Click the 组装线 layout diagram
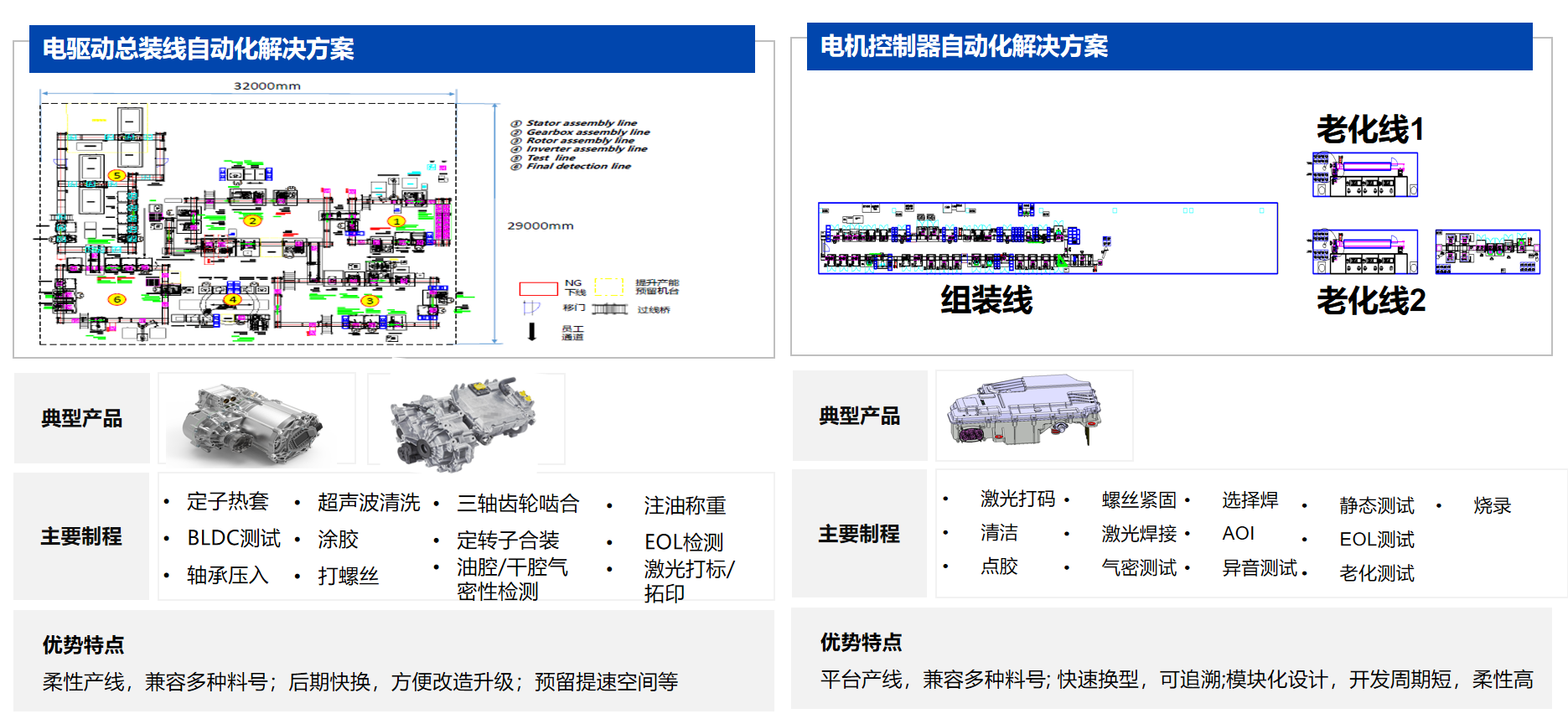Image resolution: width=1568 pixels, height=719 pixels. pyautogui.click(x=1048, y=238)
